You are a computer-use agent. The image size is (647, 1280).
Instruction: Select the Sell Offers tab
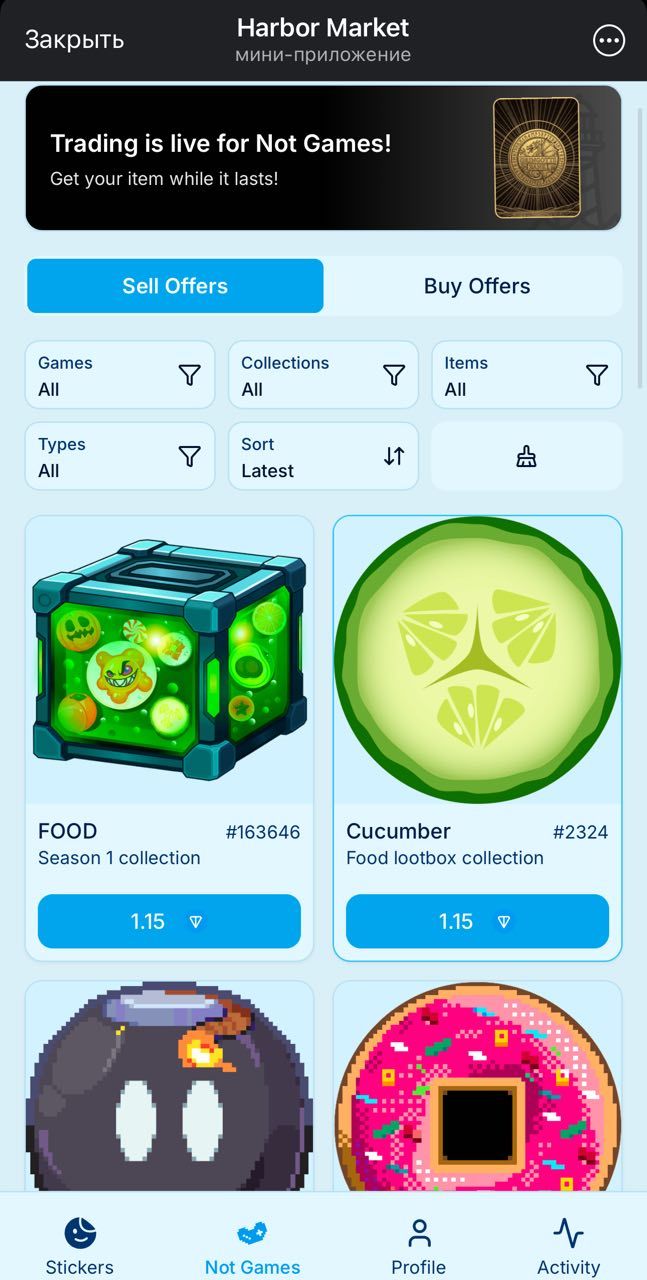point(175,286)
